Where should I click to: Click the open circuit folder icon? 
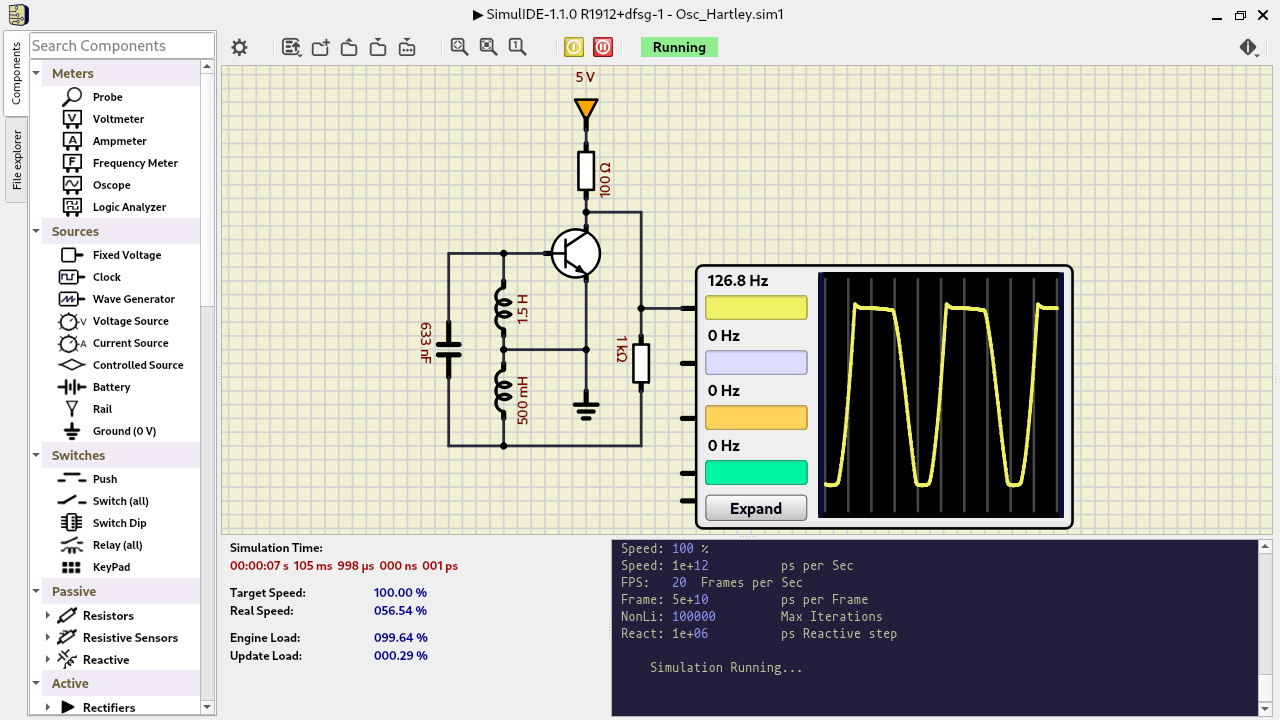[x=349, y=47]
